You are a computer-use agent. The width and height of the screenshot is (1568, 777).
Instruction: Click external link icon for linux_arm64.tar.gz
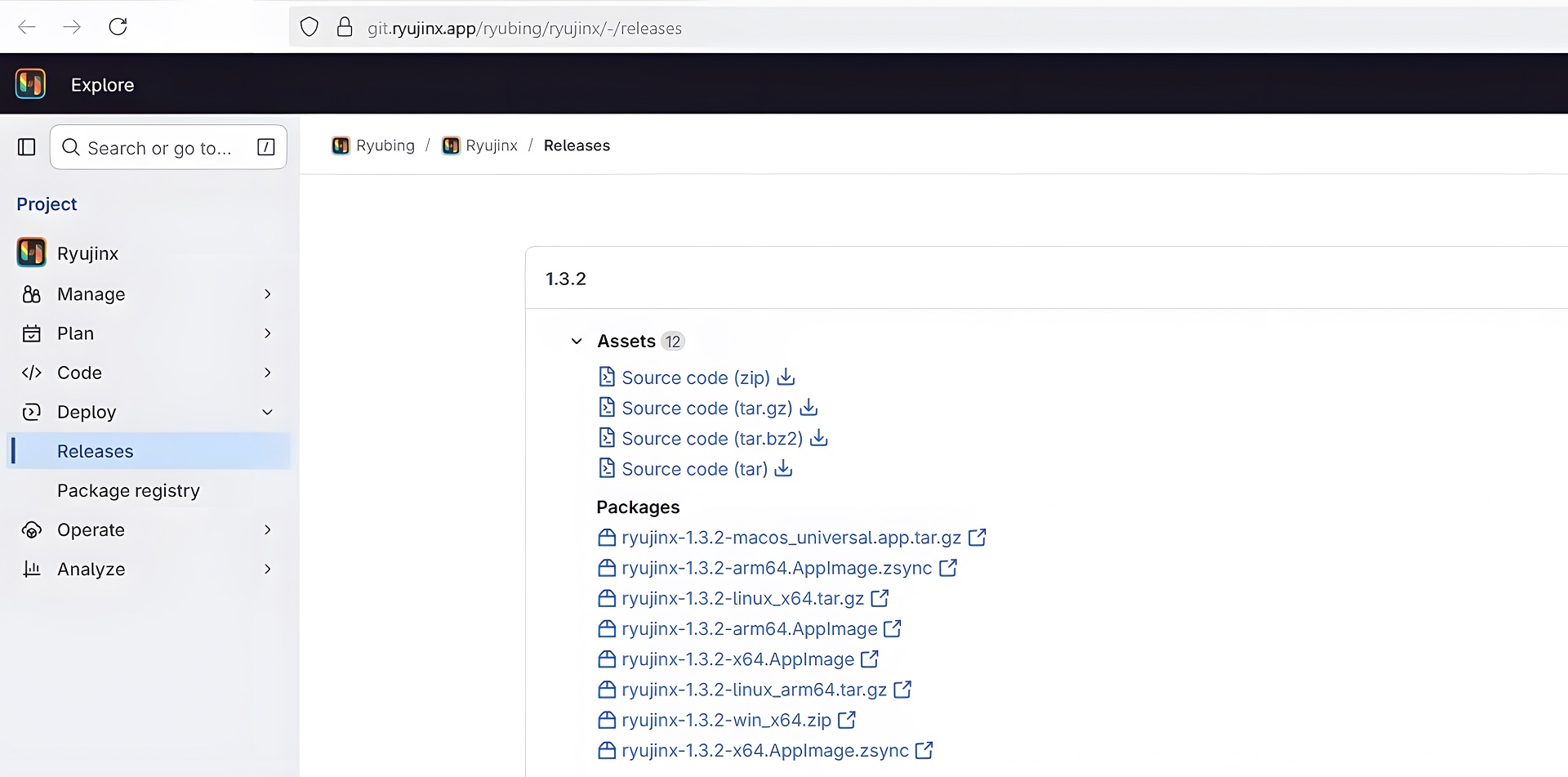click(x=902, y=690)
